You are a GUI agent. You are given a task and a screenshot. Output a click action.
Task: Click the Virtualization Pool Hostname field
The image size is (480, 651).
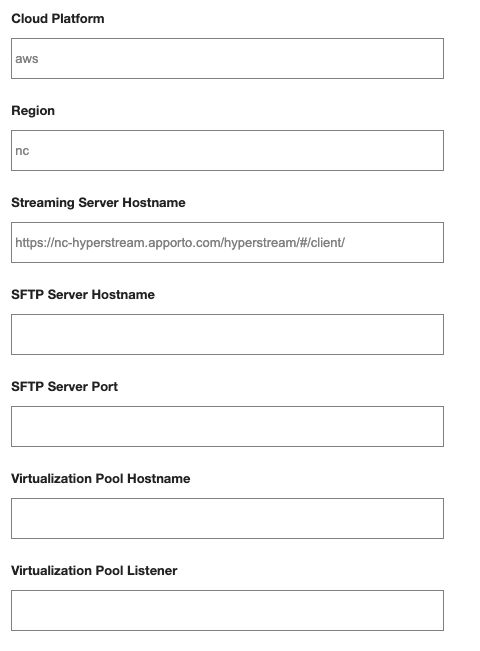point(227,519)
